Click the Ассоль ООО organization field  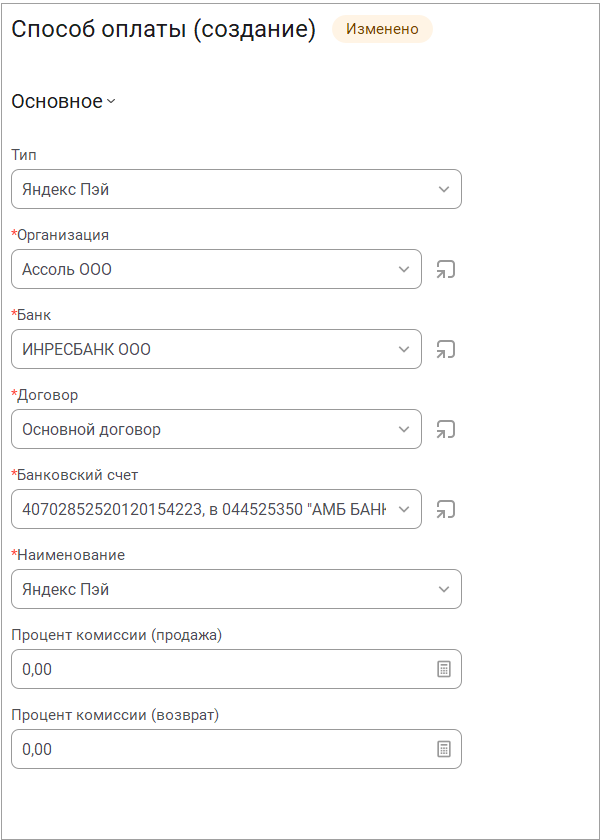click(x=216, y=269)
